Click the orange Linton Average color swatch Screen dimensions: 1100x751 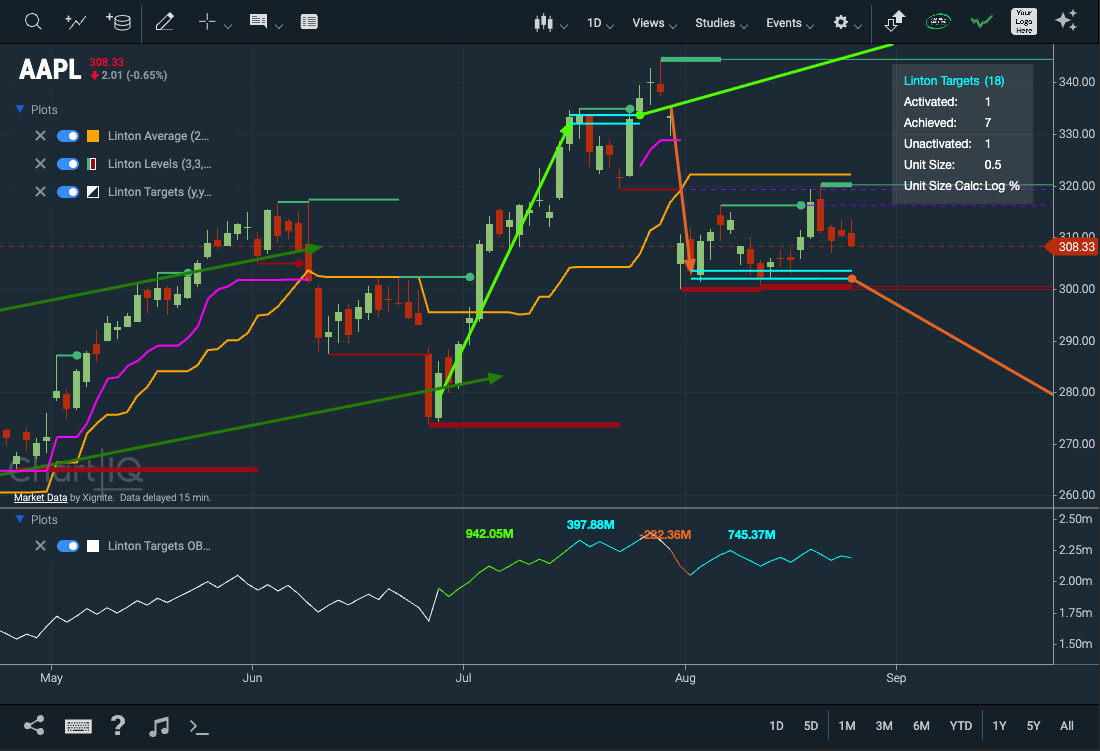click(x=93, y=136)
